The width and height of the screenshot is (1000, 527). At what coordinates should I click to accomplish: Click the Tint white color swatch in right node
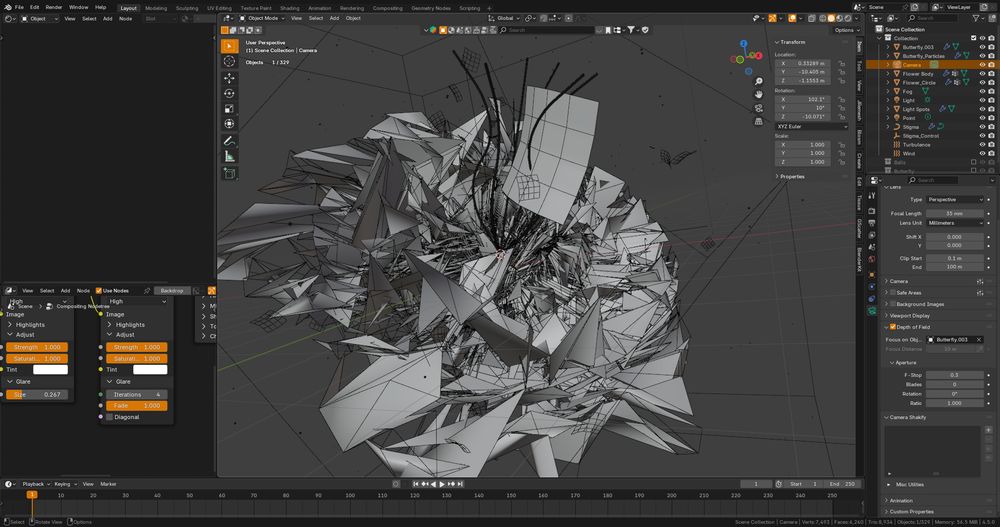click(150, 369)
